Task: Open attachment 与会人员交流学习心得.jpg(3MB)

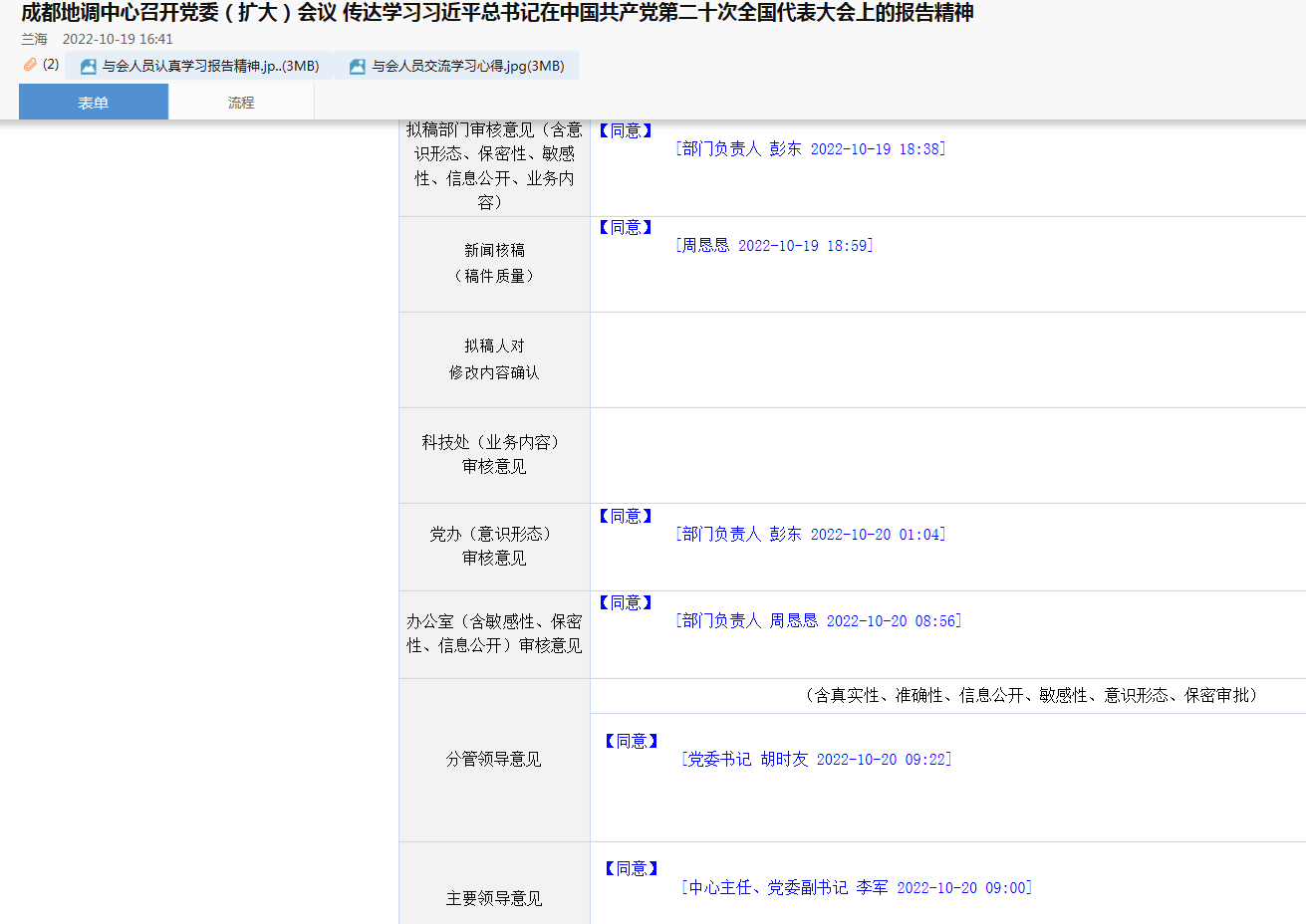Action: (x=467, y=67)
